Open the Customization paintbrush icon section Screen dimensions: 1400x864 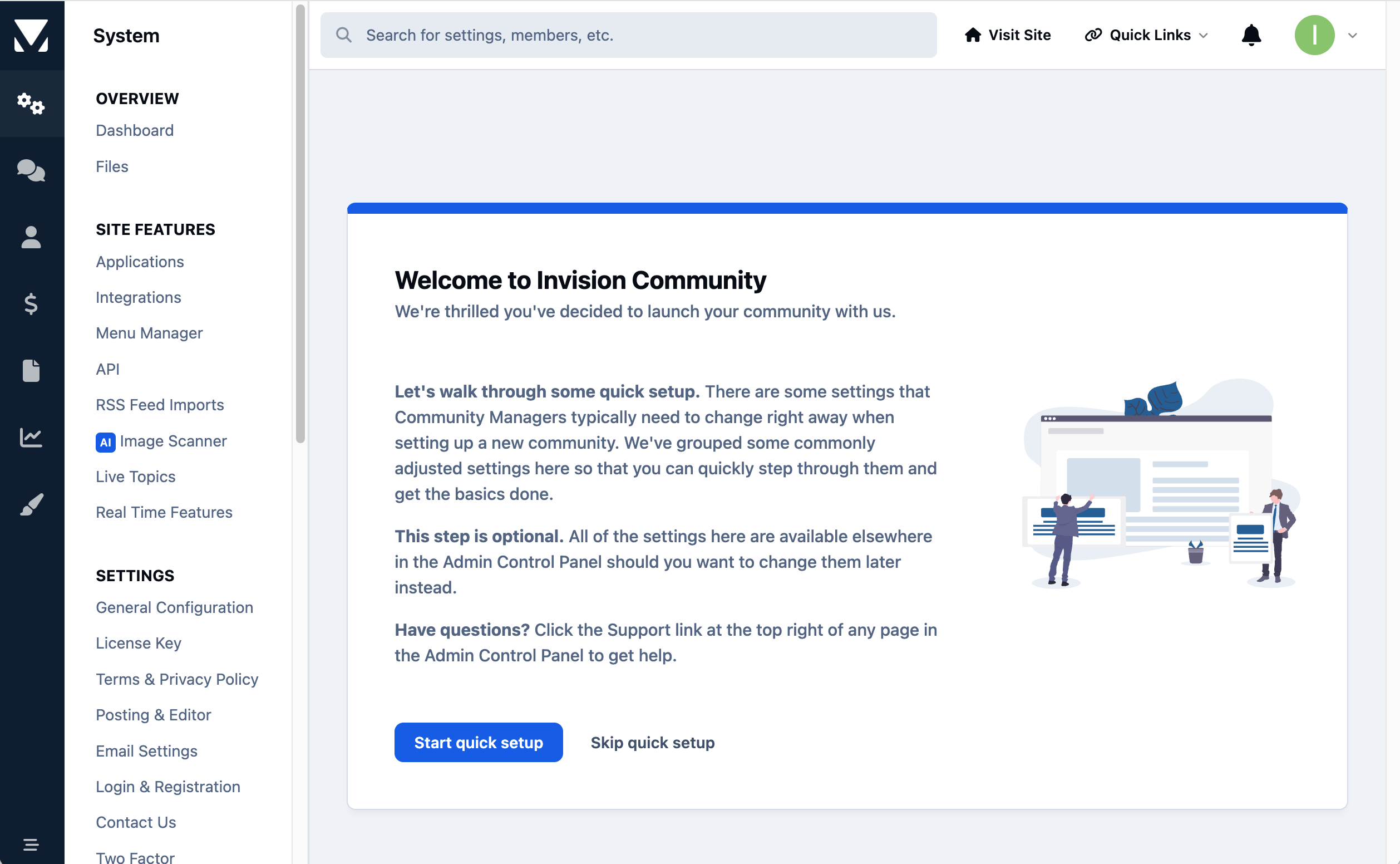pyautogui.click(x=31, y=504)
